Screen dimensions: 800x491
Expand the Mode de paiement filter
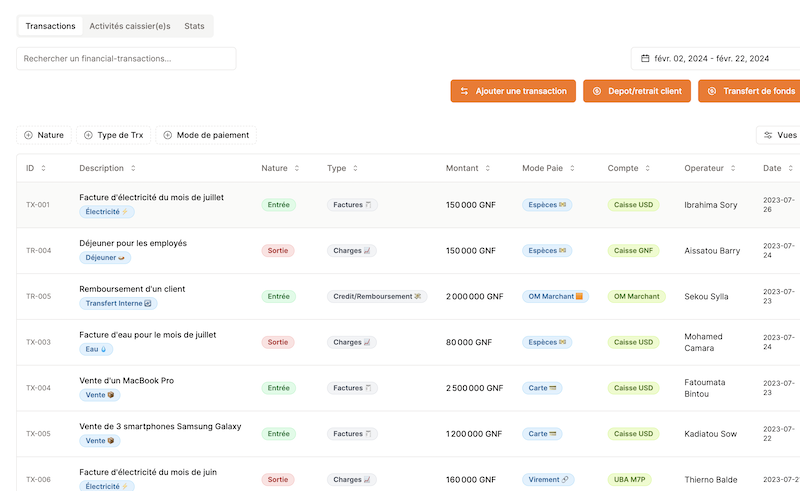[206, 135]
